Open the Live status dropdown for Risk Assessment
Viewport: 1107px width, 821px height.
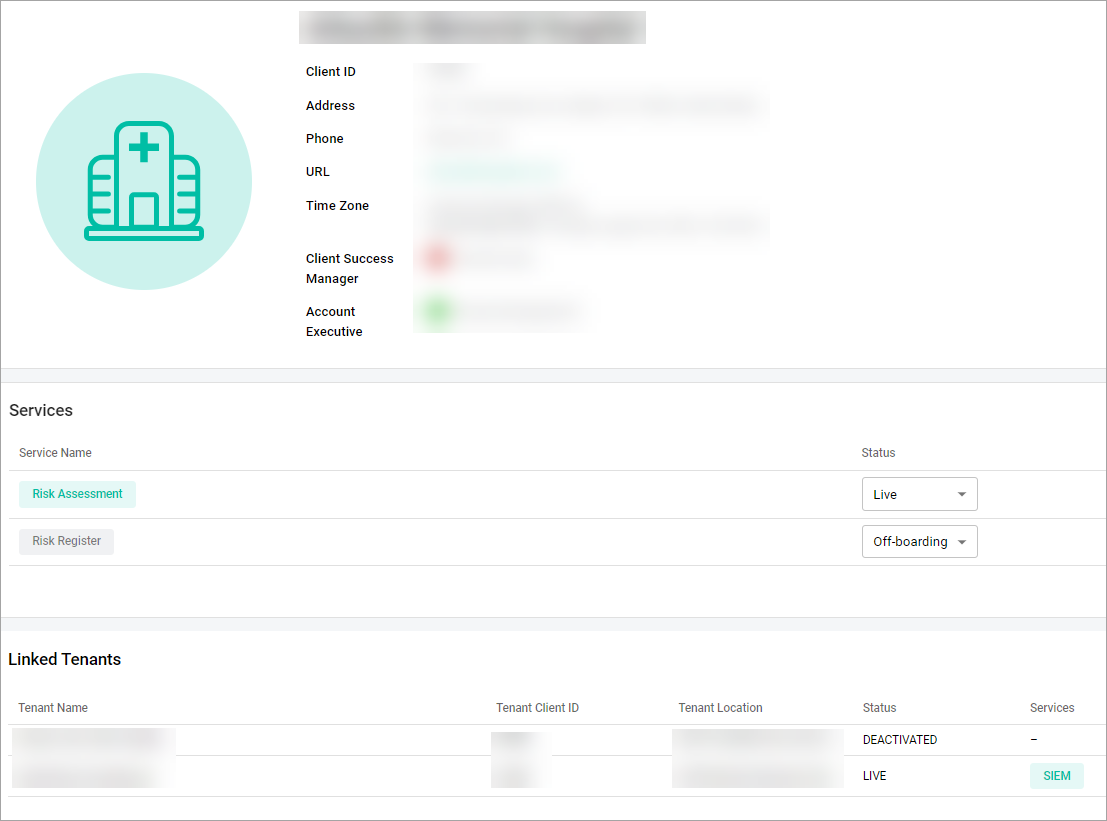coord(919,494)
